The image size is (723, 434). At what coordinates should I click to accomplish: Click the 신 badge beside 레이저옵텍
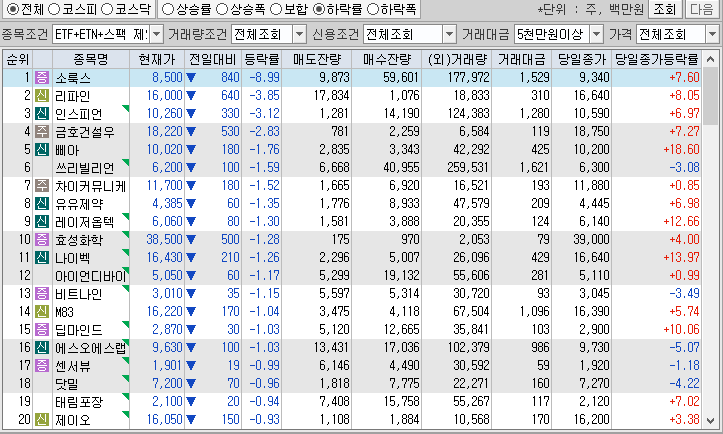[42, 221]
